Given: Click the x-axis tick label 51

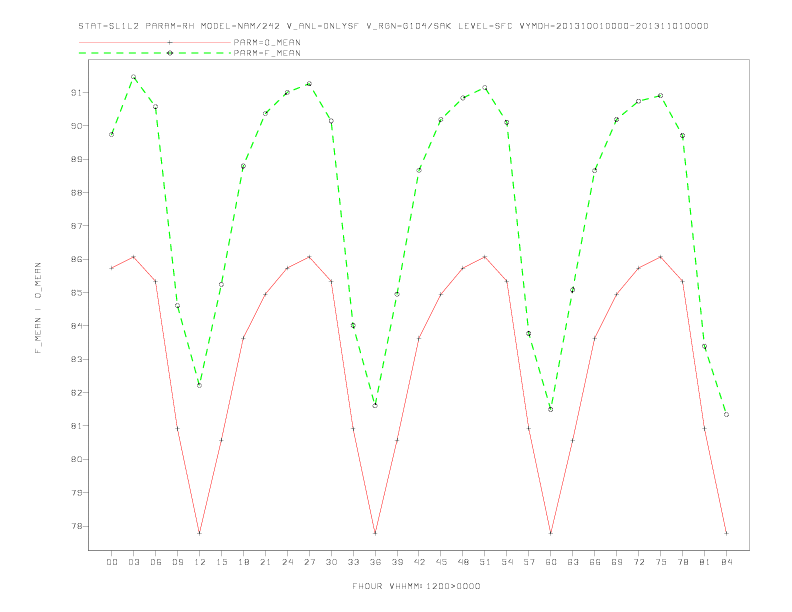Looking at the screenshot, I should 485,562.
